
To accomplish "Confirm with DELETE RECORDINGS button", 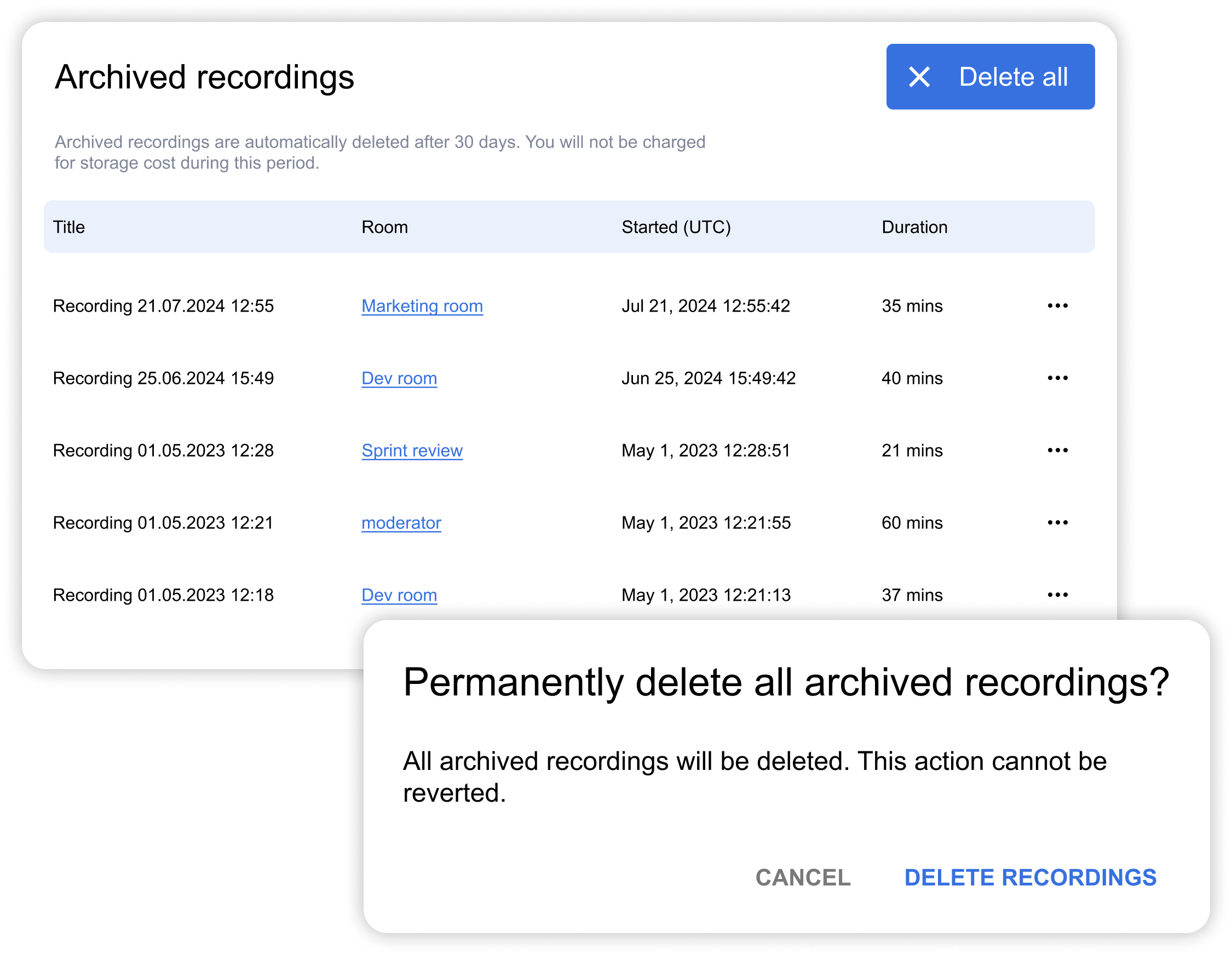I will tap(1030, 878).
